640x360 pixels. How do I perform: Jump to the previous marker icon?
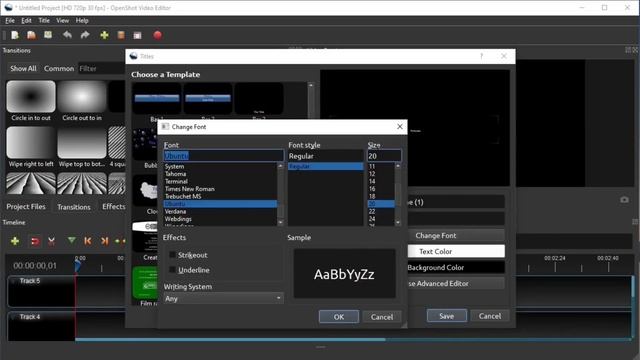coord(88,241)
